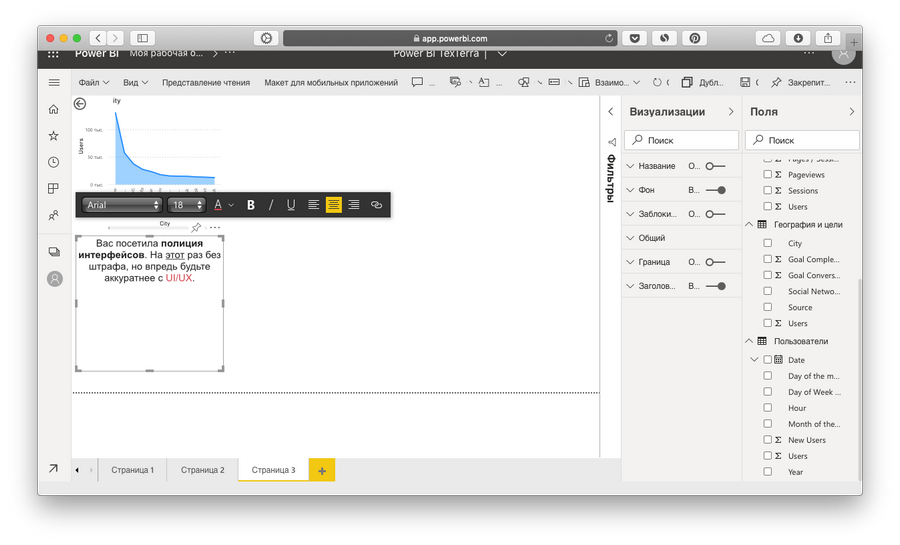
Task: Open the Power BI app launcher grid
Action: (x=53, y=54)
